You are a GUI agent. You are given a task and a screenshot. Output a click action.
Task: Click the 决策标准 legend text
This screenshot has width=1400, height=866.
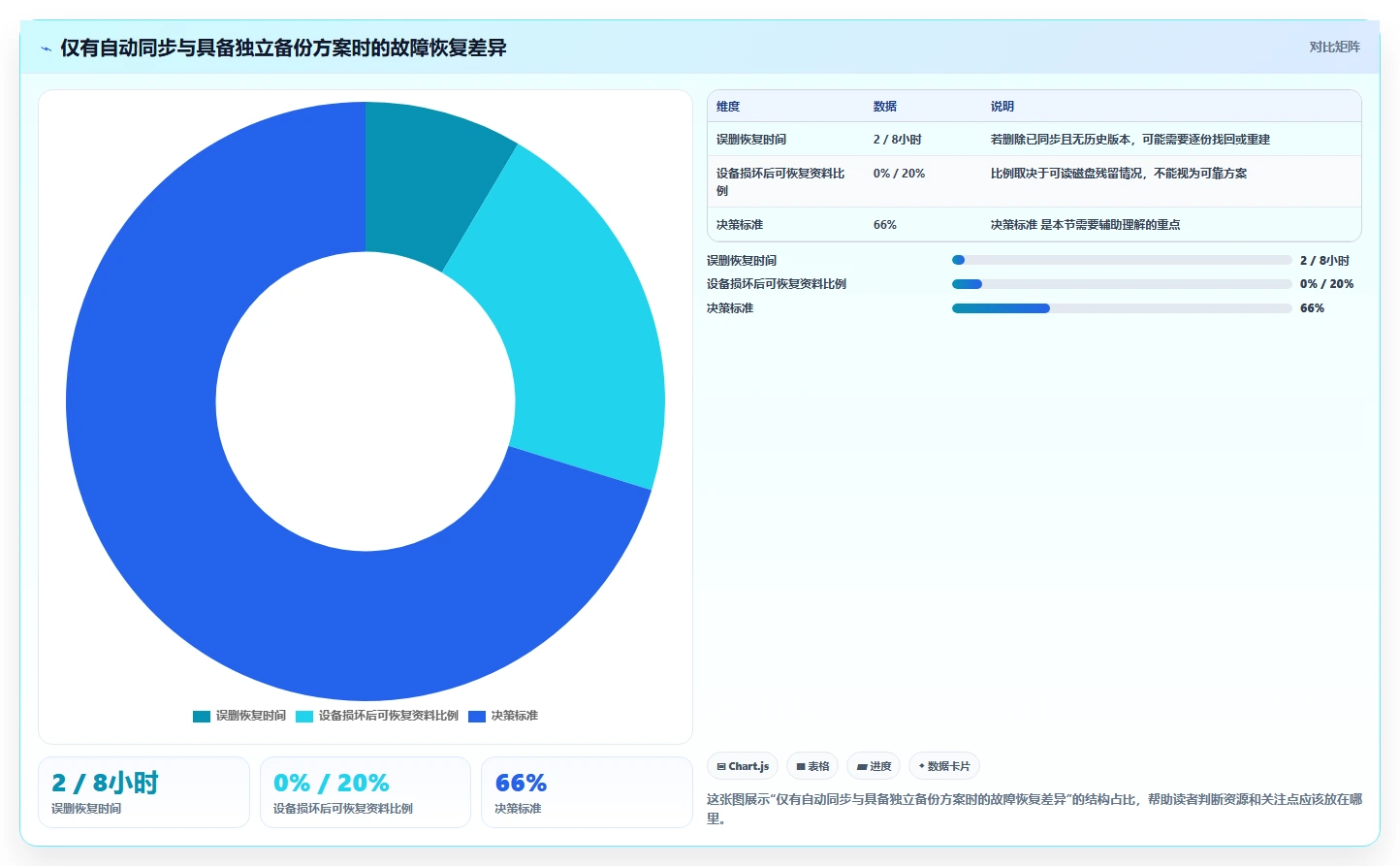[515, 716]
